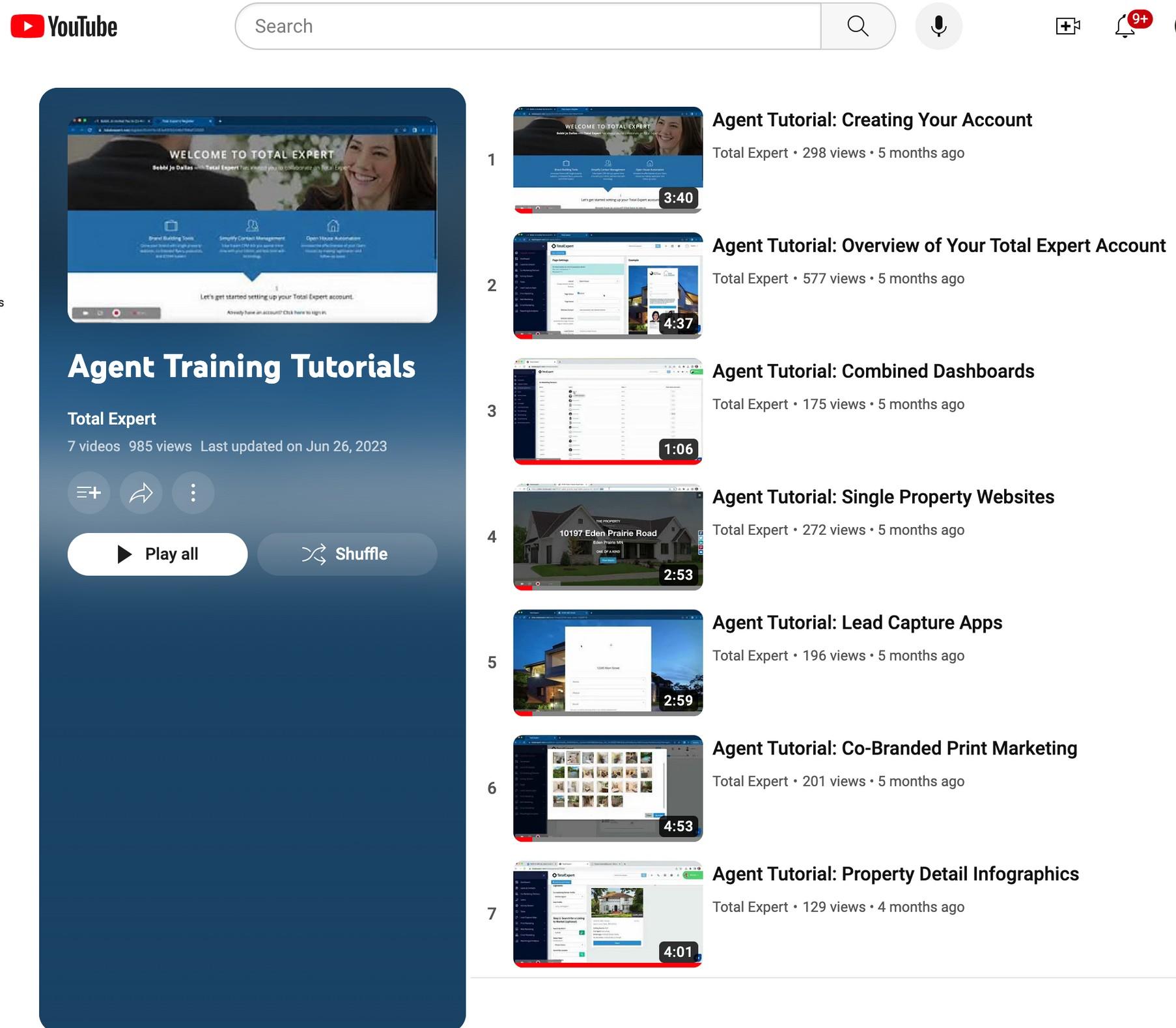The image size is (1176, 1028).
Task: Click the '577 views' text
Action: (x=834, y=279)
